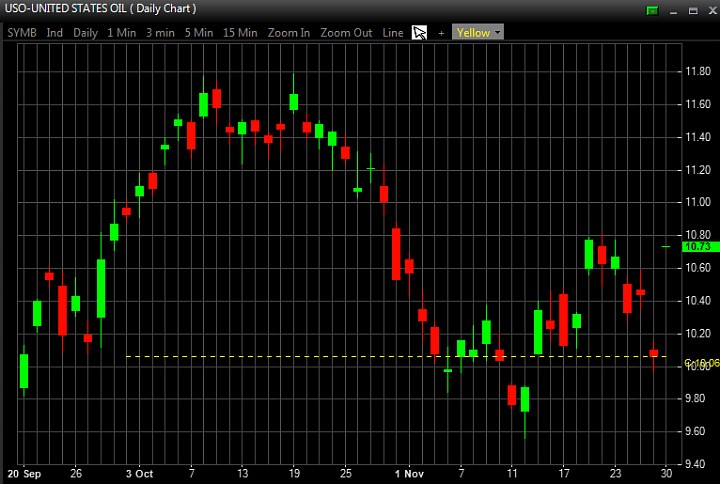Viewport: 720px width, 484px height.
Task: Click the USO-UNITED STATES OIL window title
Action: [101, 9]
